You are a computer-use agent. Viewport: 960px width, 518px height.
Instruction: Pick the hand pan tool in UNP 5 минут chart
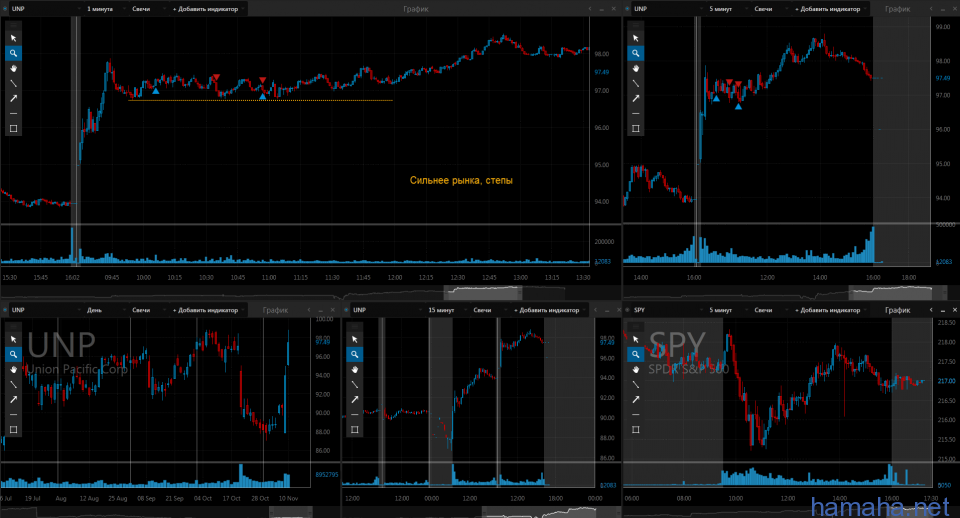coord(636,68)
